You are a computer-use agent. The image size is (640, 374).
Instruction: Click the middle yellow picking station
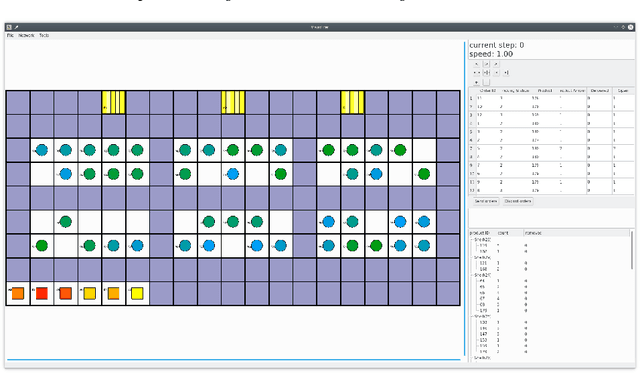(x=233, y=102)
